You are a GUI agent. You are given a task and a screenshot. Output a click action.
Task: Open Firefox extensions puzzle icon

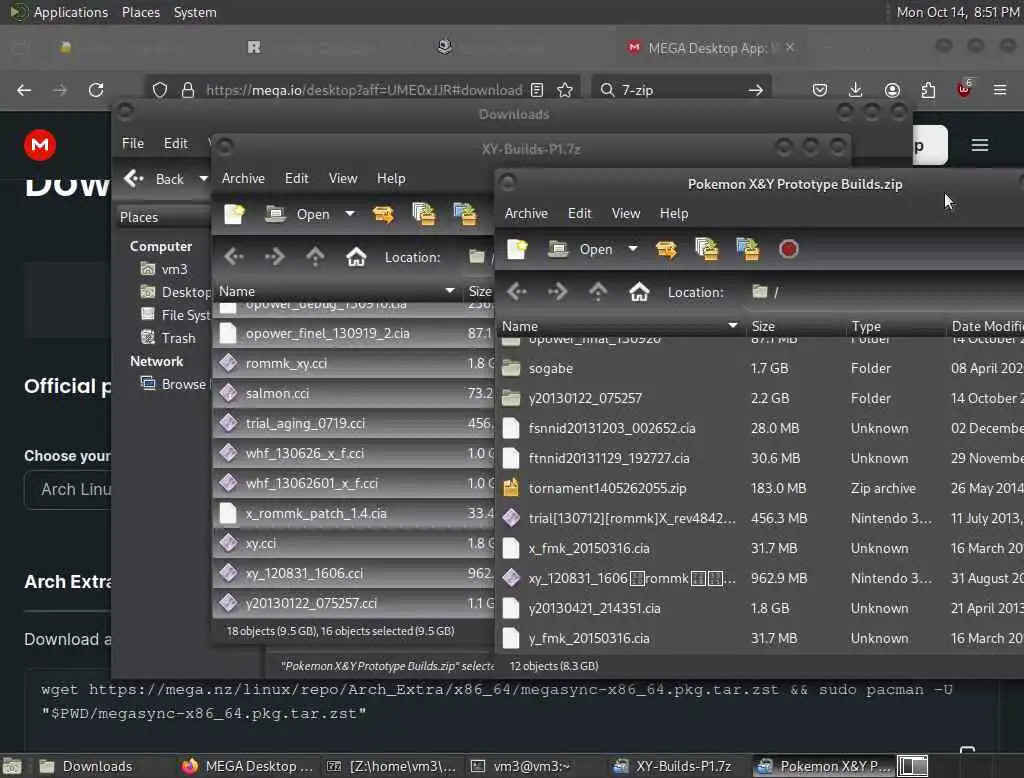928,89
